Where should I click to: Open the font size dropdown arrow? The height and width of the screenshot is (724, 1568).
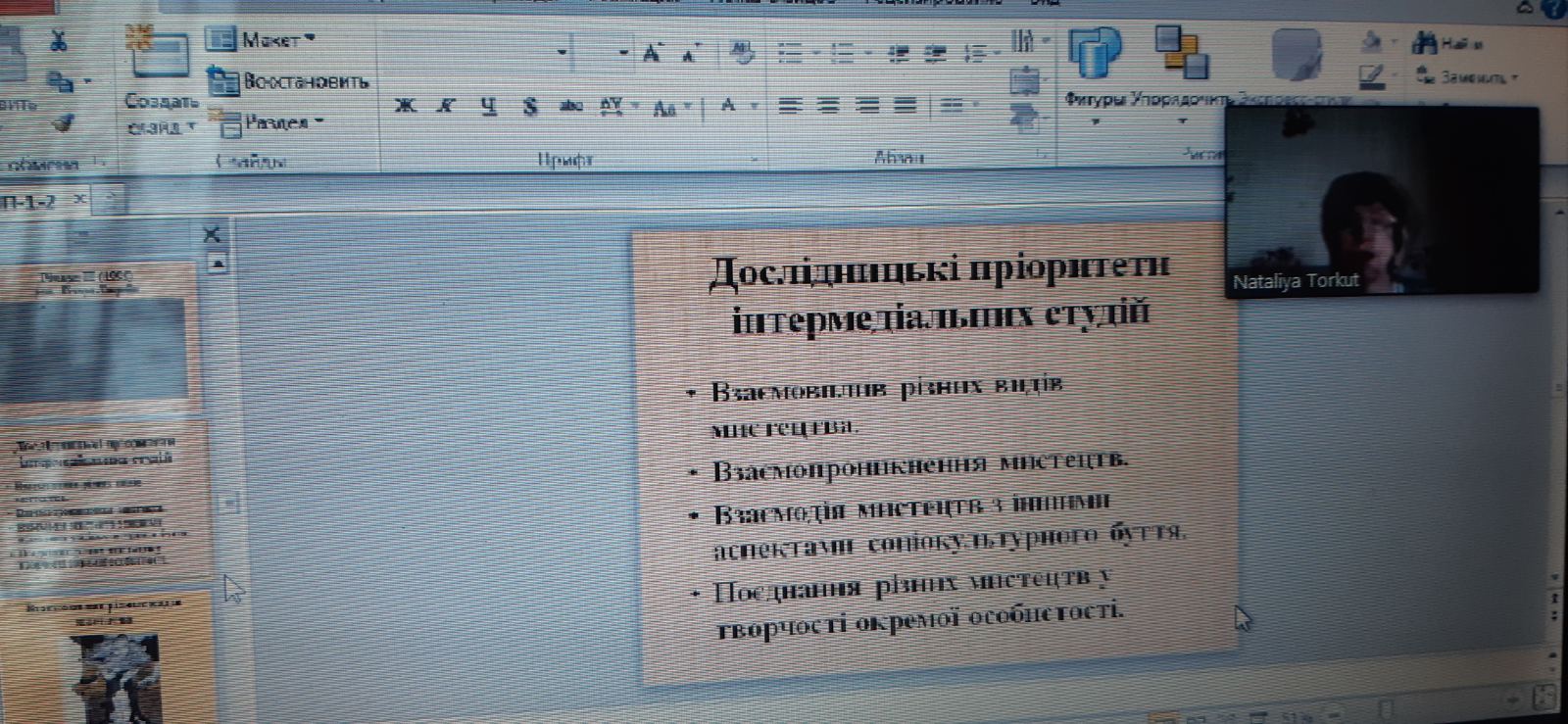(623, 53)
